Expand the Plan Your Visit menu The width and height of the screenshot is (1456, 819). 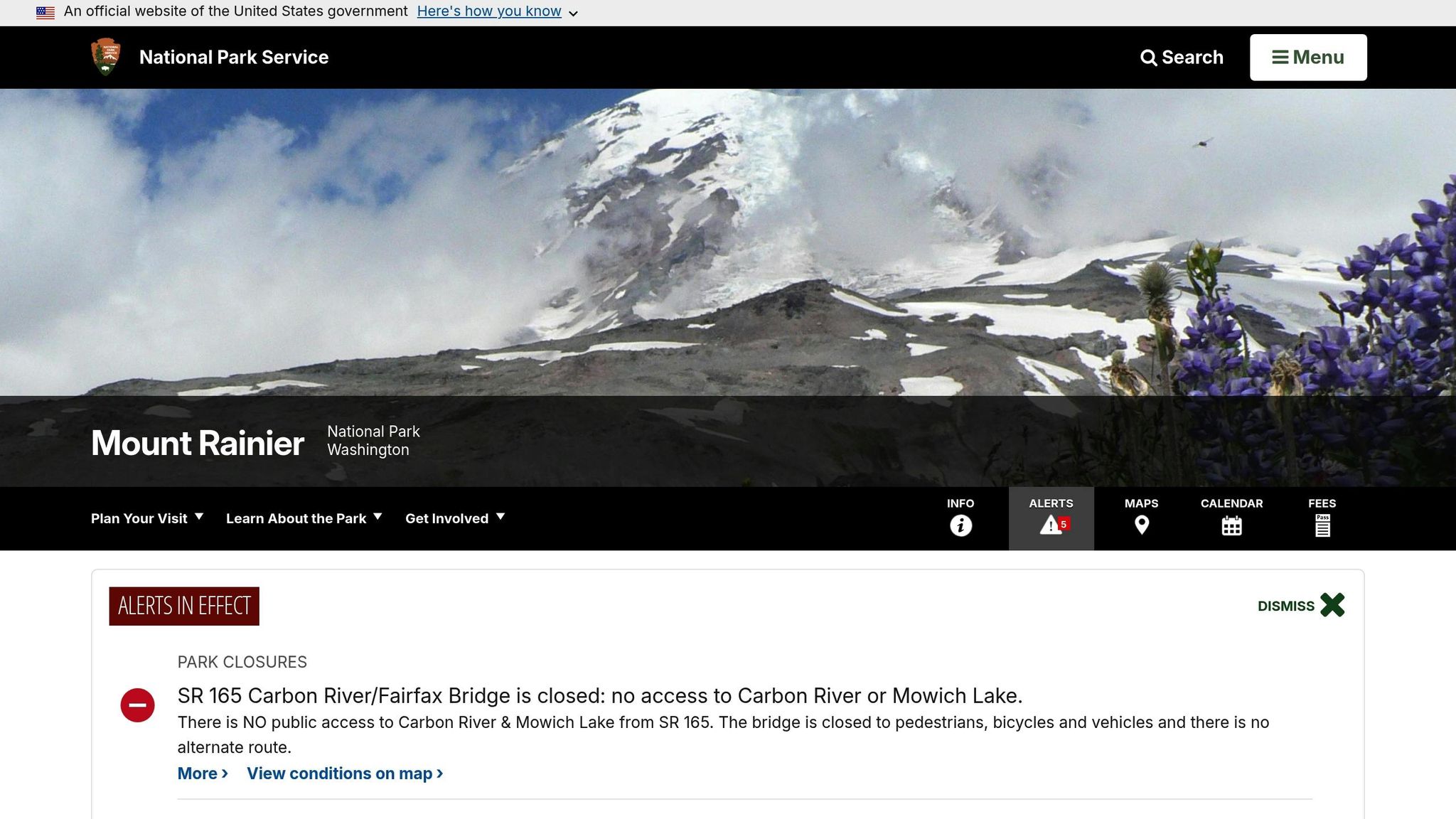146,518
